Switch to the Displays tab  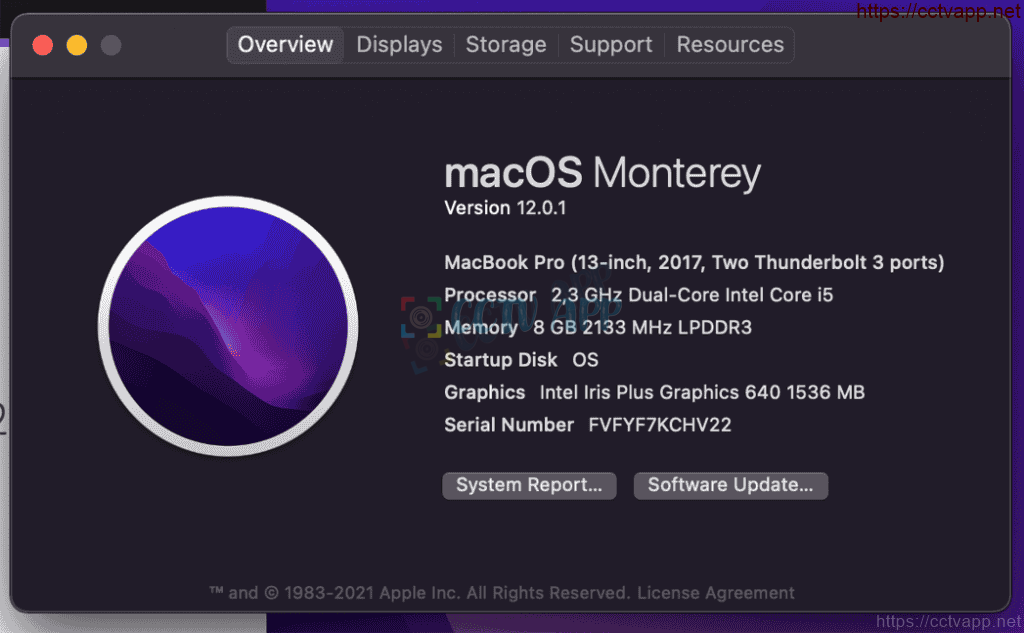(x=399, y=44)
